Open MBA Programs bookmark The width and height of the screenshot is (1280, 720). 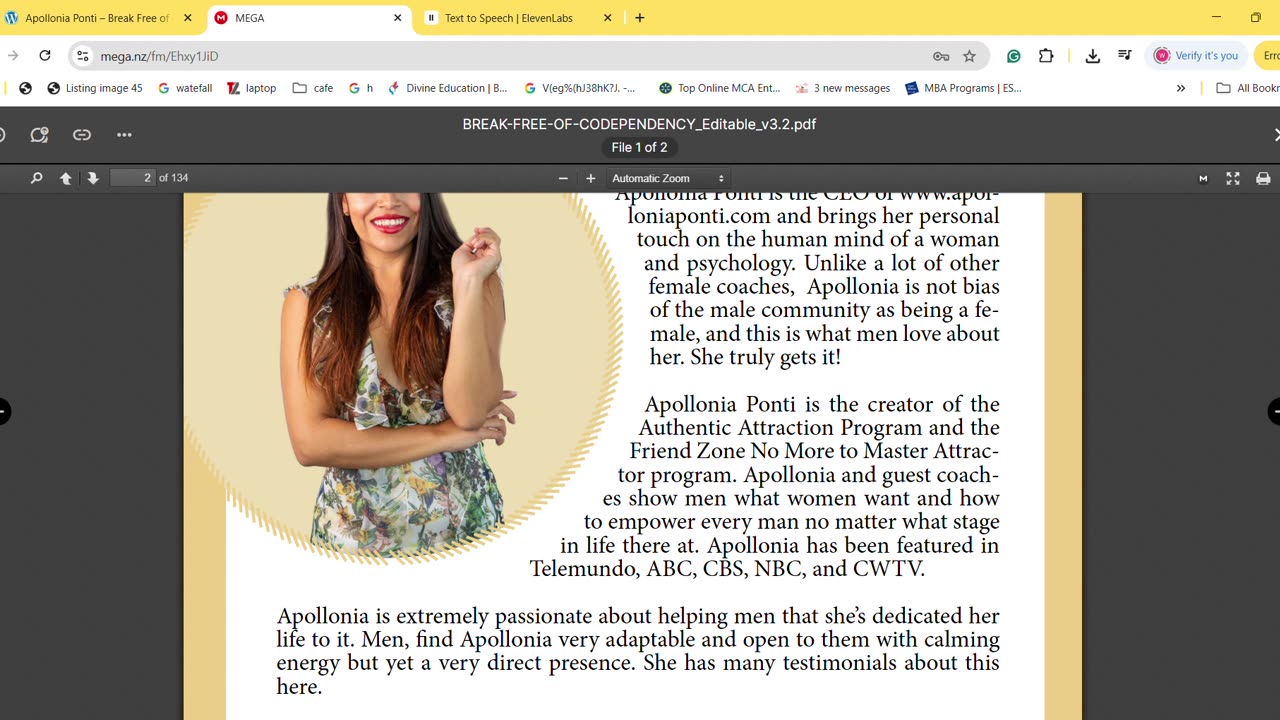[963, 88]
